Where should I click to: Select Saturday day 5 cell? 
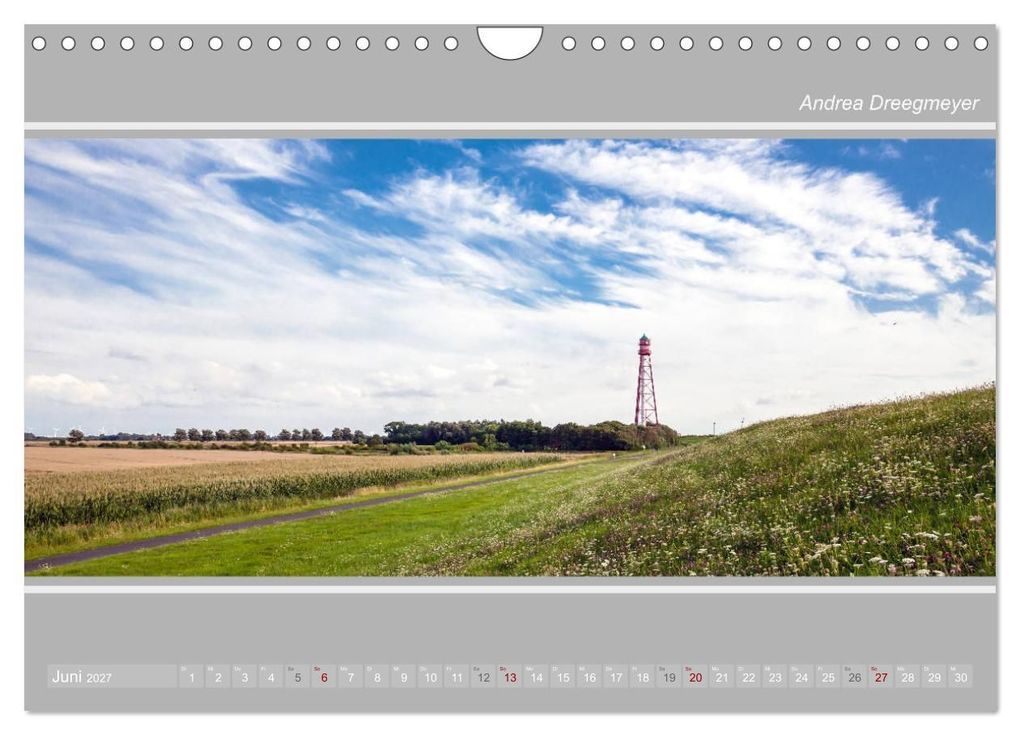pyautogui.click(x=297, y=676)
